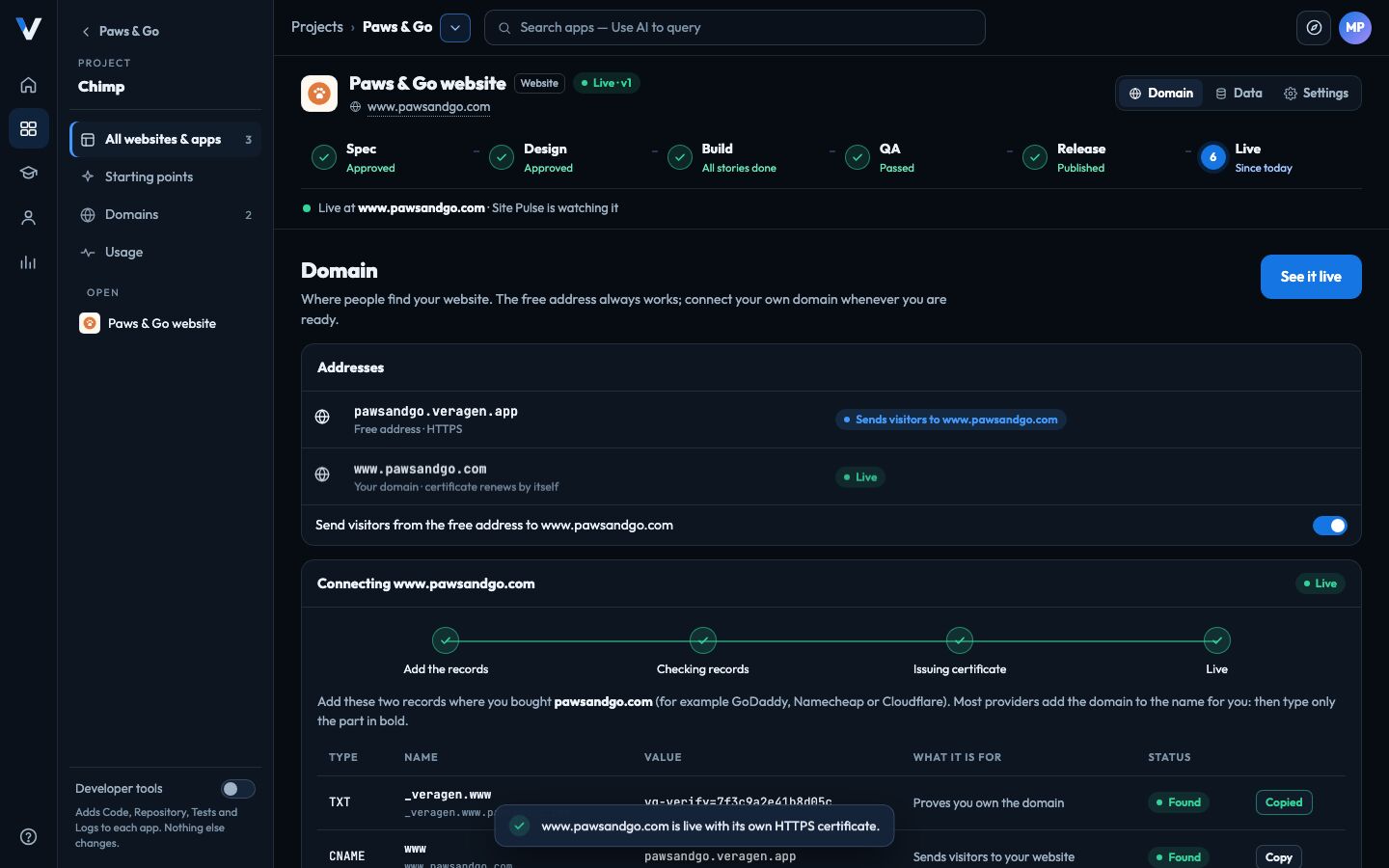Viewport: 1389px width, 868px height.
Task: Click the 'Sends visitors to www.pawsandgo.com' badge
Action: (951, 420)
